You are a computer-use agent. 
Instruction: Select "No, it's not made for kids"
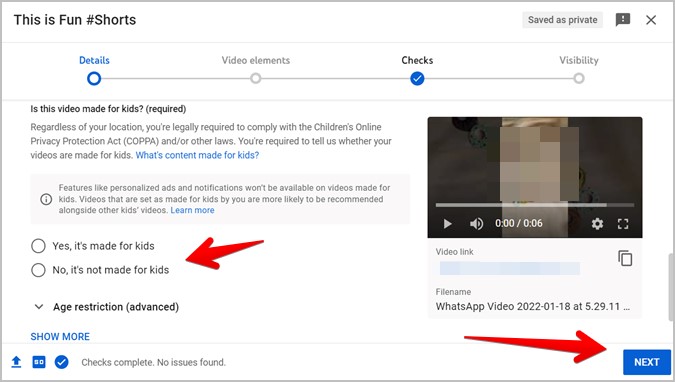tap(38, 270)
